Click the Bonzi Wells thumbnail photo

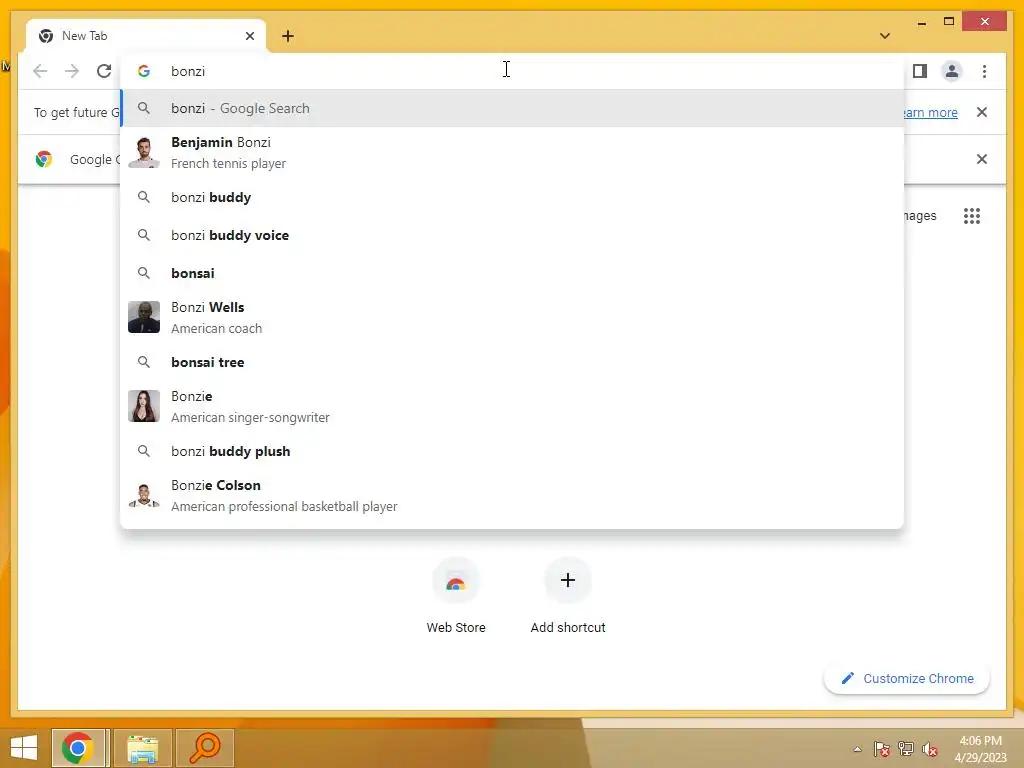[x=144, y=317]
